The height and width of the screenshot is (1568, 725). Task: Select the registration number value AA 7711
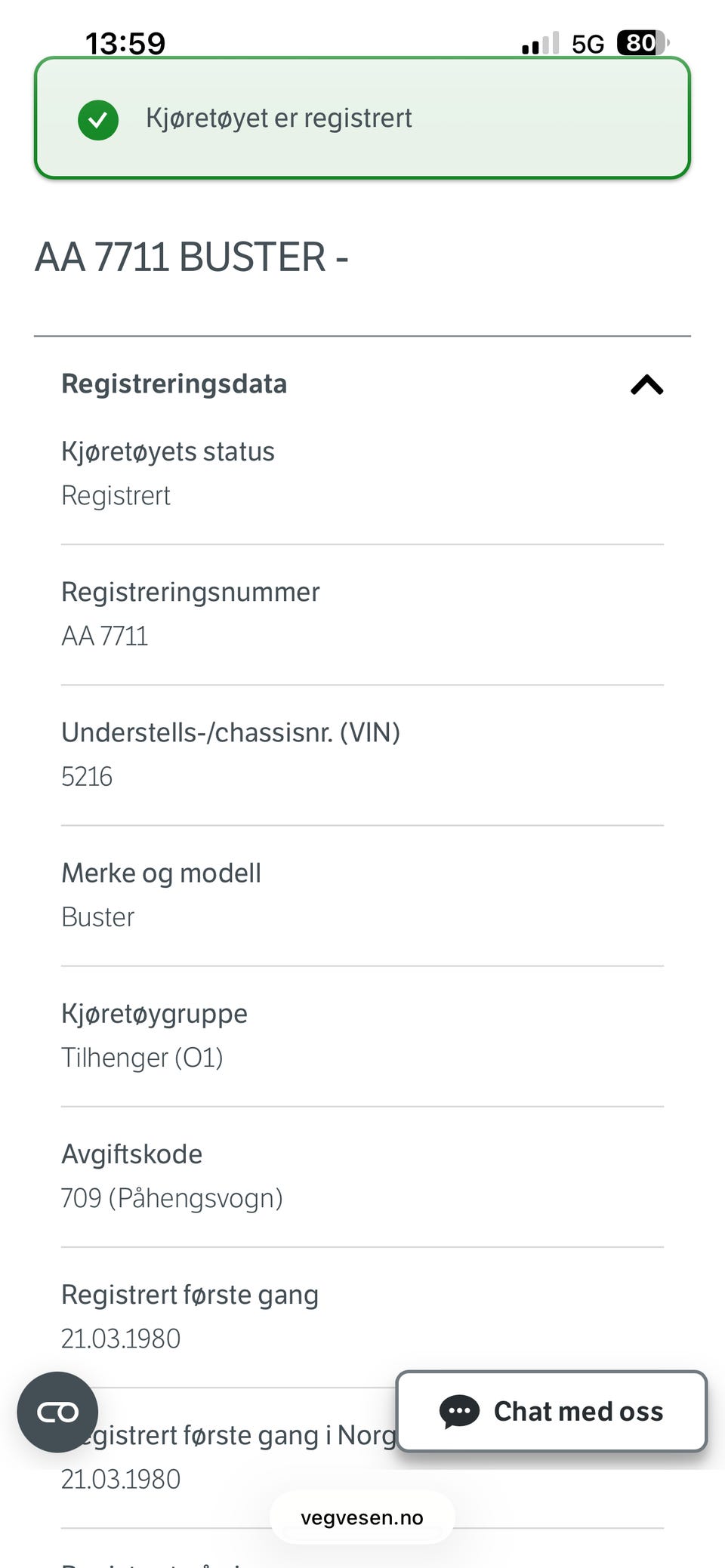point(105,636)
